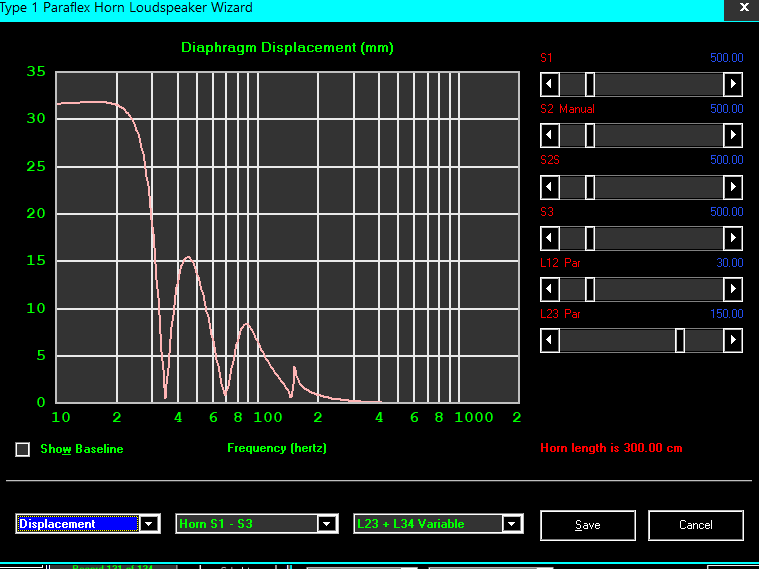
Task: Decrease S2S with left arrow
Action: tap(550, 187)
